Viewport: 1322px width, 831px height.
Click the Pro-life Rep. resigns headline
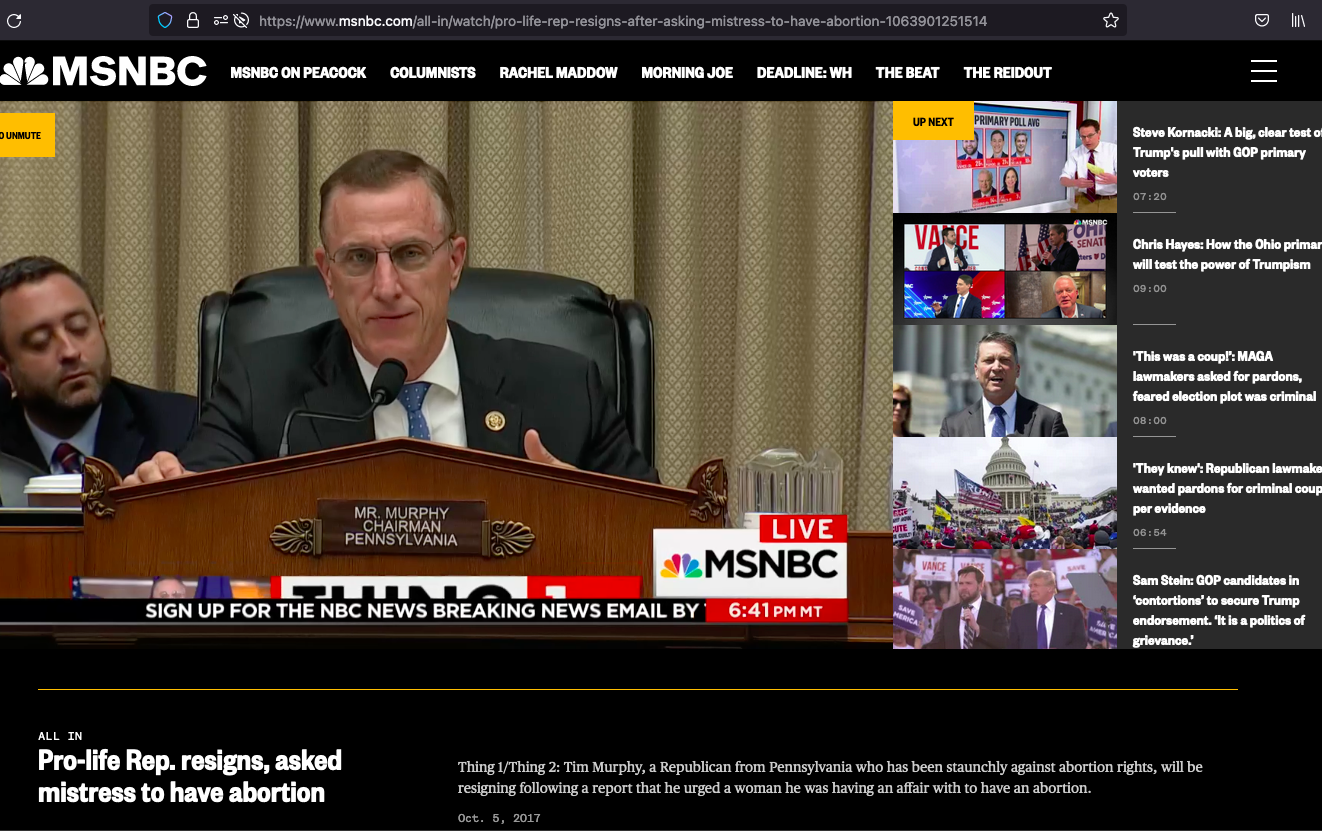190,777
